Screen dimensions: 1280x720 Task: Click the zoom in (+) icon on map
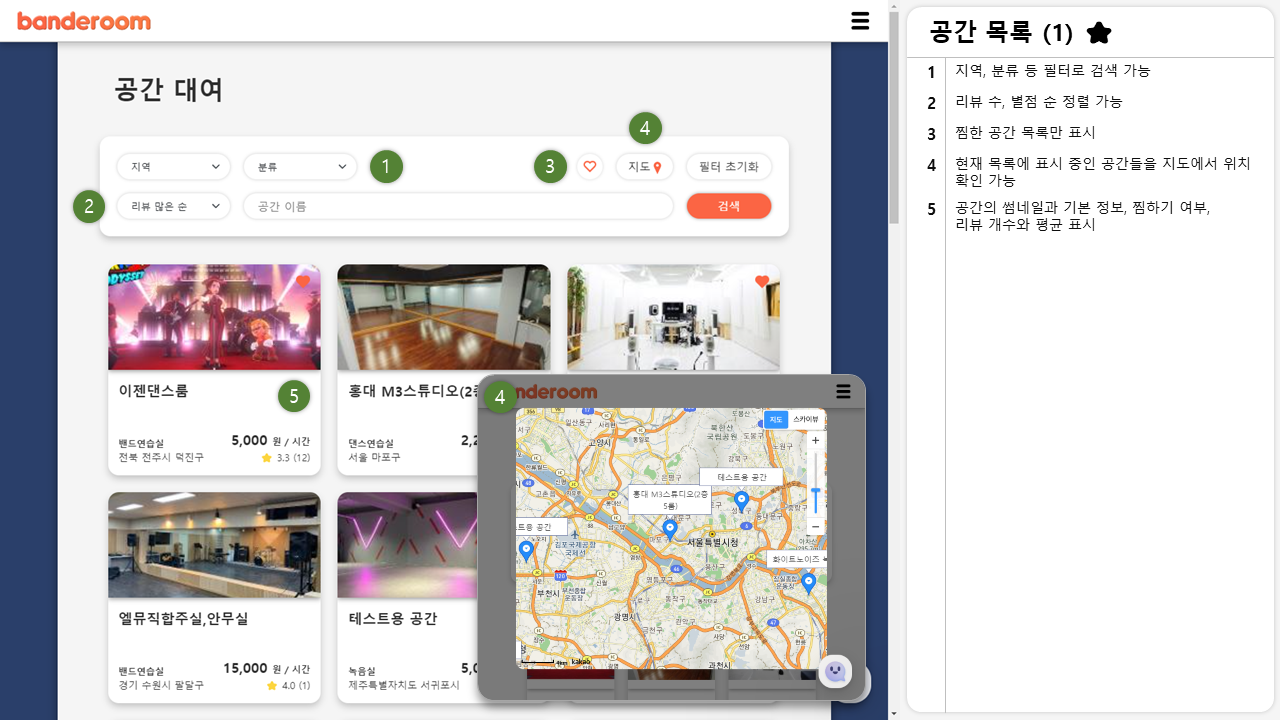(x=814, y=440)
